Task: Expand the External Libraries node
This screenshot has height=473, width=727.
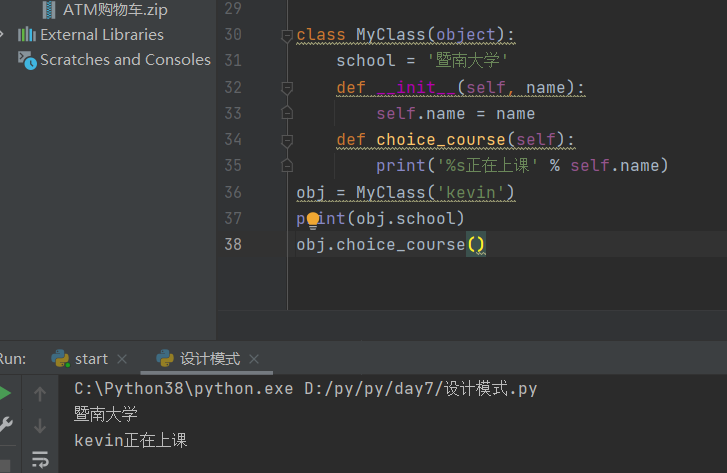Action: coord(2,34)
